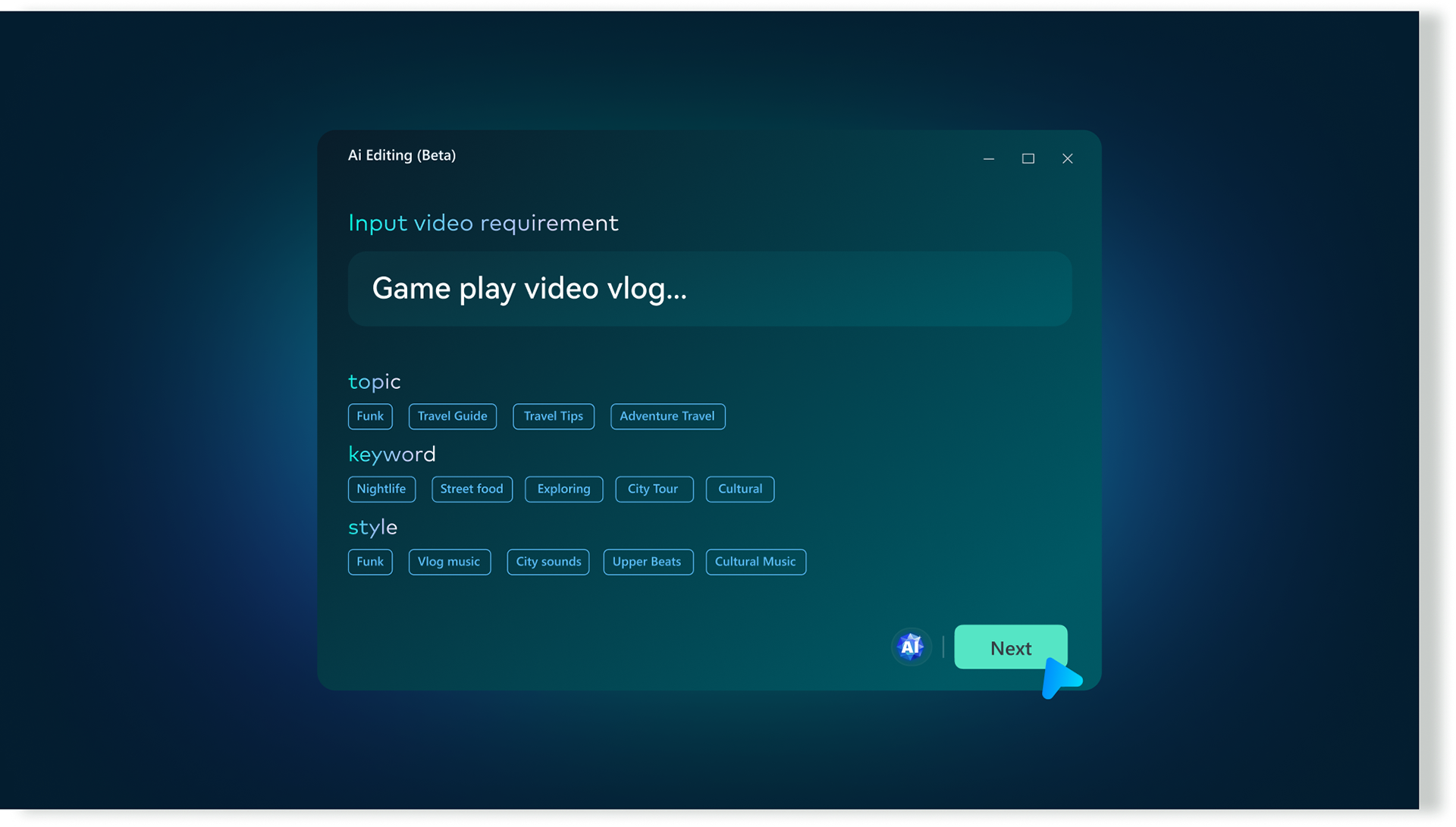Choose the Cultural Music style tag
This screenshot has height=827, width=1456.
coord(755,562)
